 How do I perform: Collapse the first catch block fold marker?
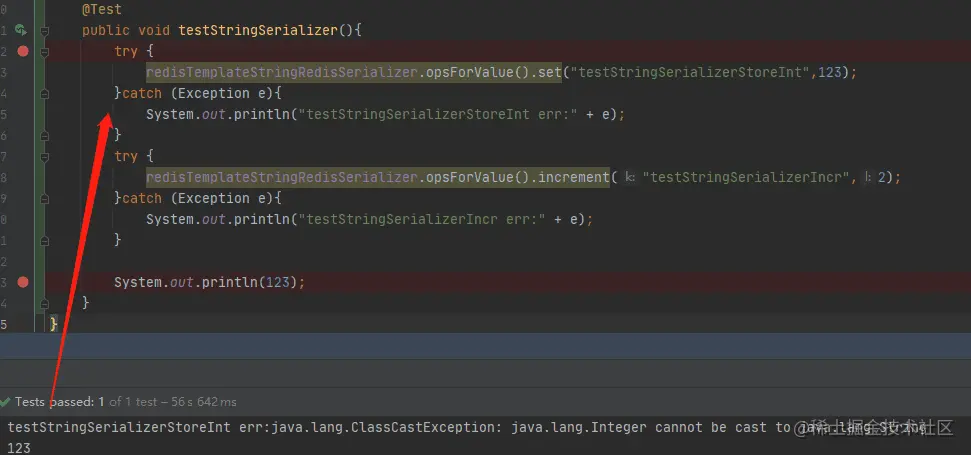point(44,93)
